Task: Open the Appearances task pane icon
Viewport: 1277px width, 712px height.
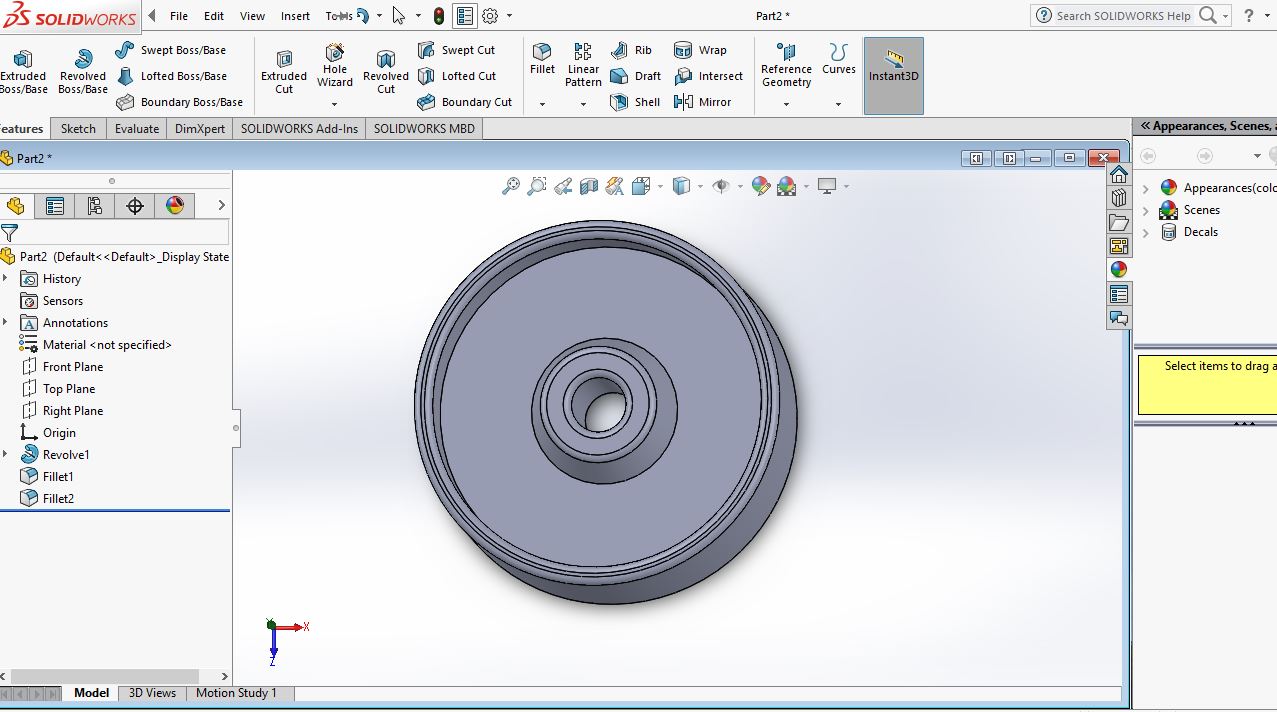Action: pyautogui.click(x=1119, y=270)
